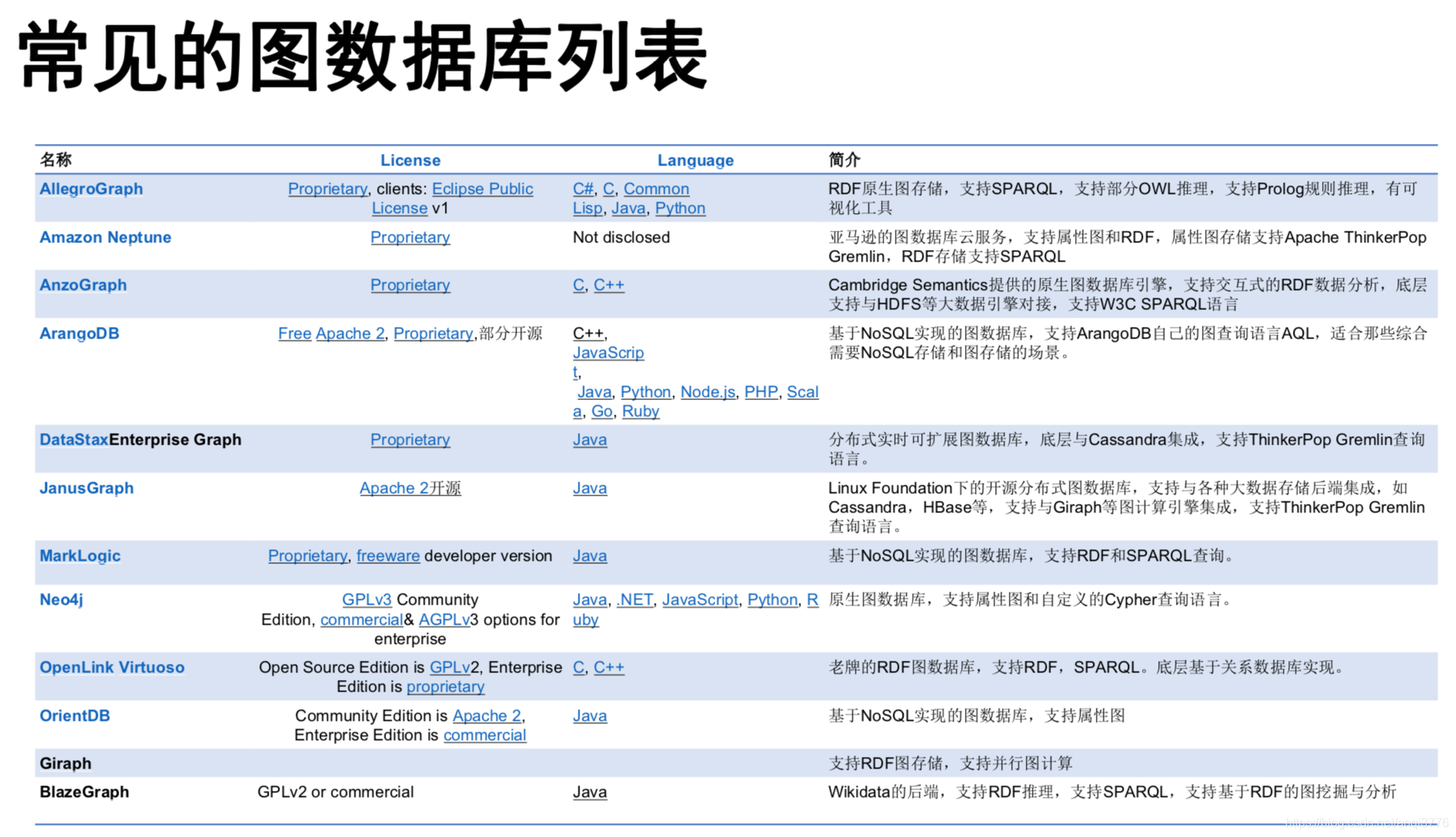Open the OpenLink Virtuoso link
The image size is (1456, 837).
point(112,667)
